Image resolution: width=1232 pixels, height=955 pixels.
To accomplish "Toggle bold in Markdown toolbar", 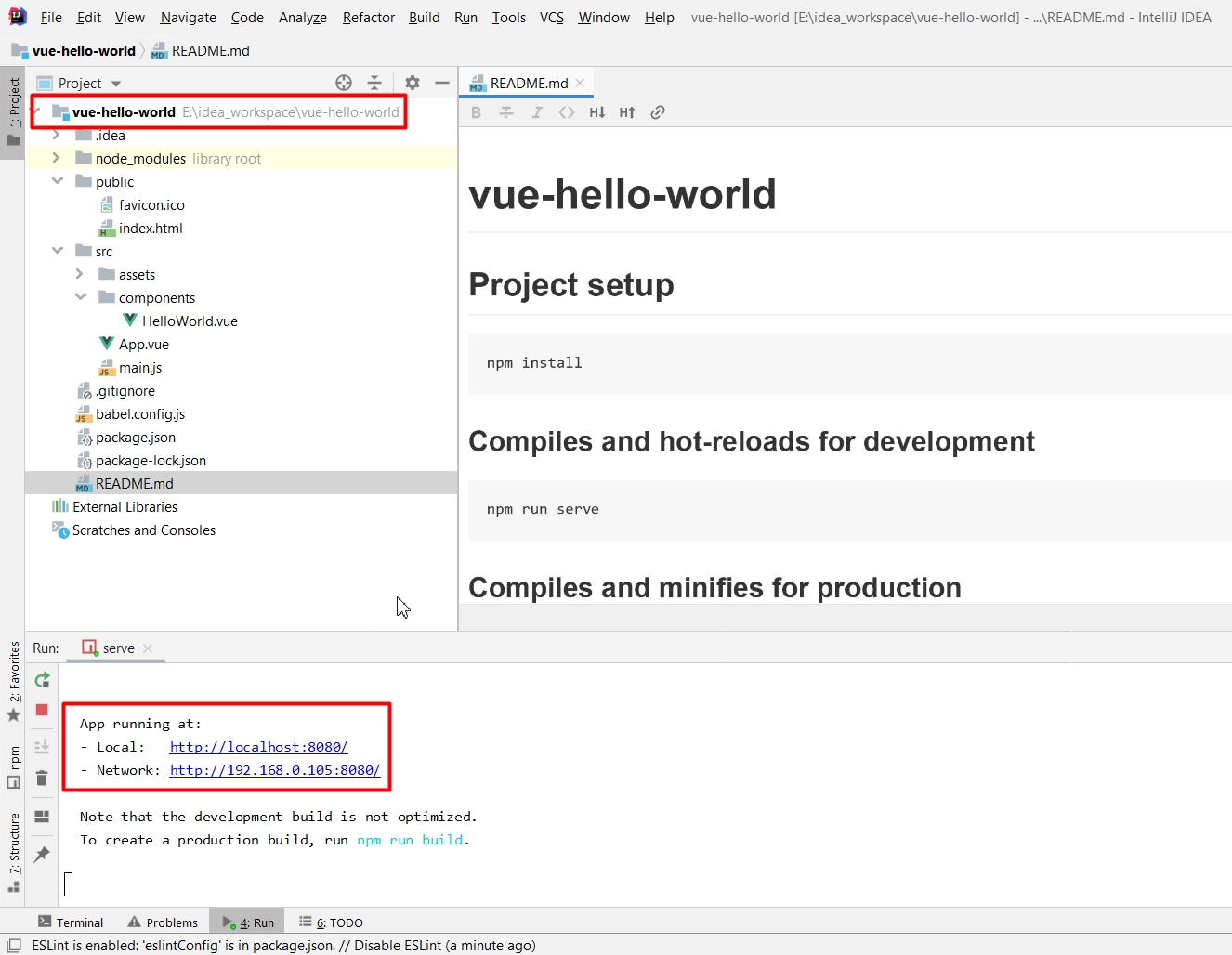I will click(477, 112).
